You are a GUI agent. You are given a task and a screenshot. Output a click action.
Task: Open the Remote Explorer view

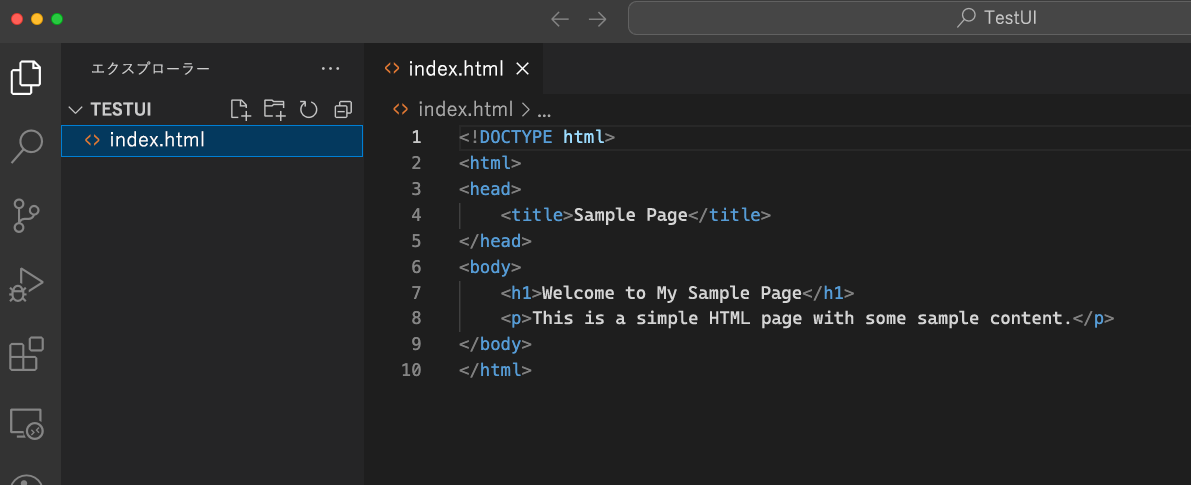point(27,424)
